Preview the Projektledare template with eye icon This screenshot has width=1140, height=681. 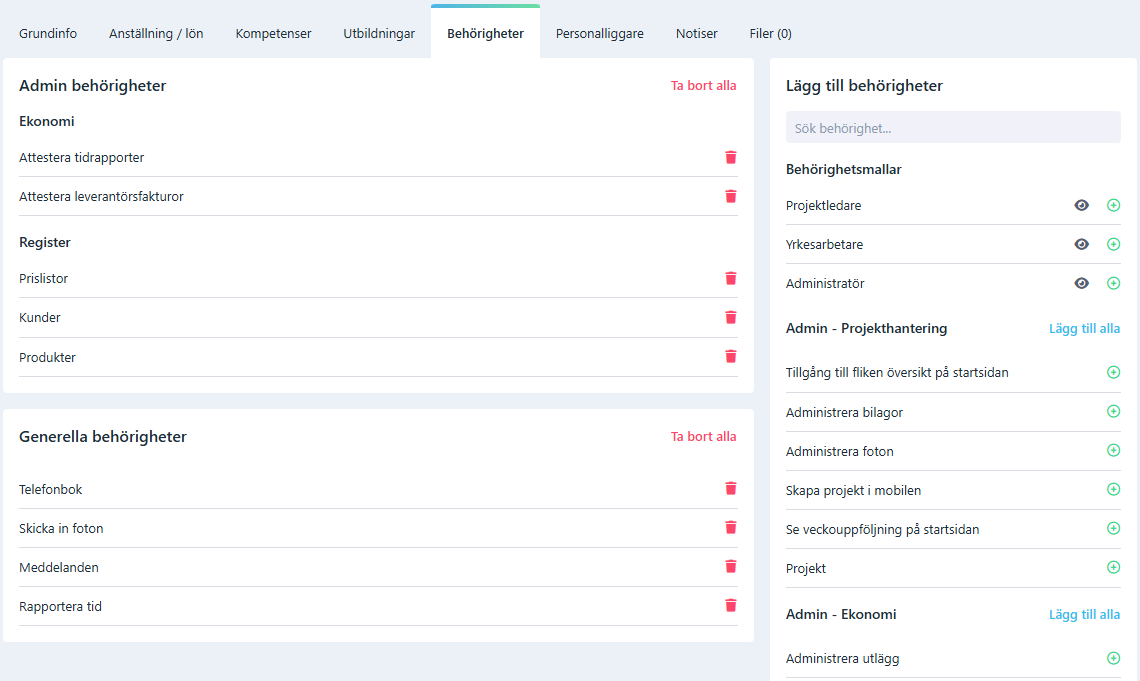[1082, 205]
